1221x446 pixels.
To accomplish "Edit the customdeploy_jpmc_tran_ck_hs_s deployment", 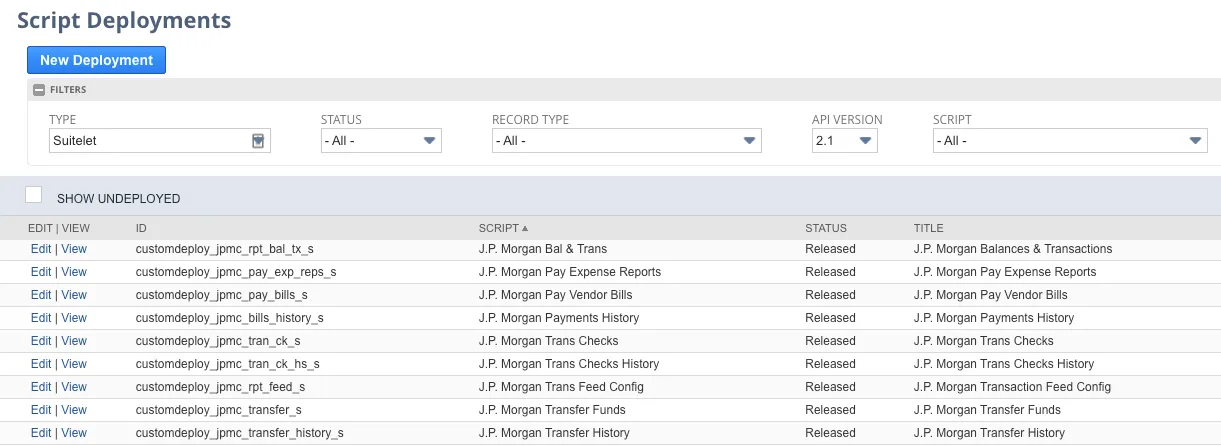I will 41,364.
